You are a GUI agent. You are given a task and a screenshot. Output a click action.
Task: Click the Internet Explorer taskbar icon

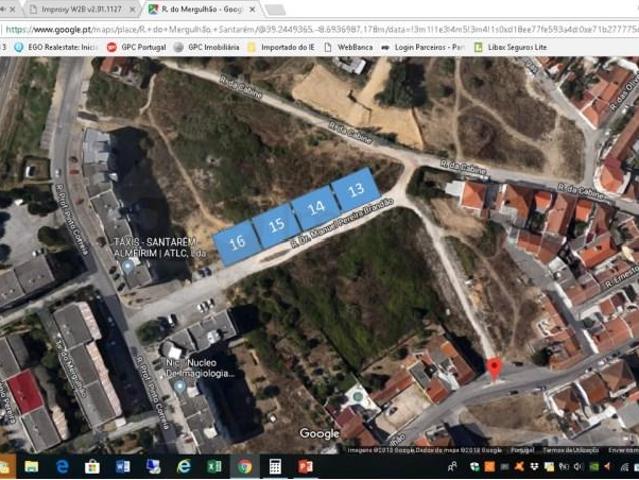click(x=183, y=466)
